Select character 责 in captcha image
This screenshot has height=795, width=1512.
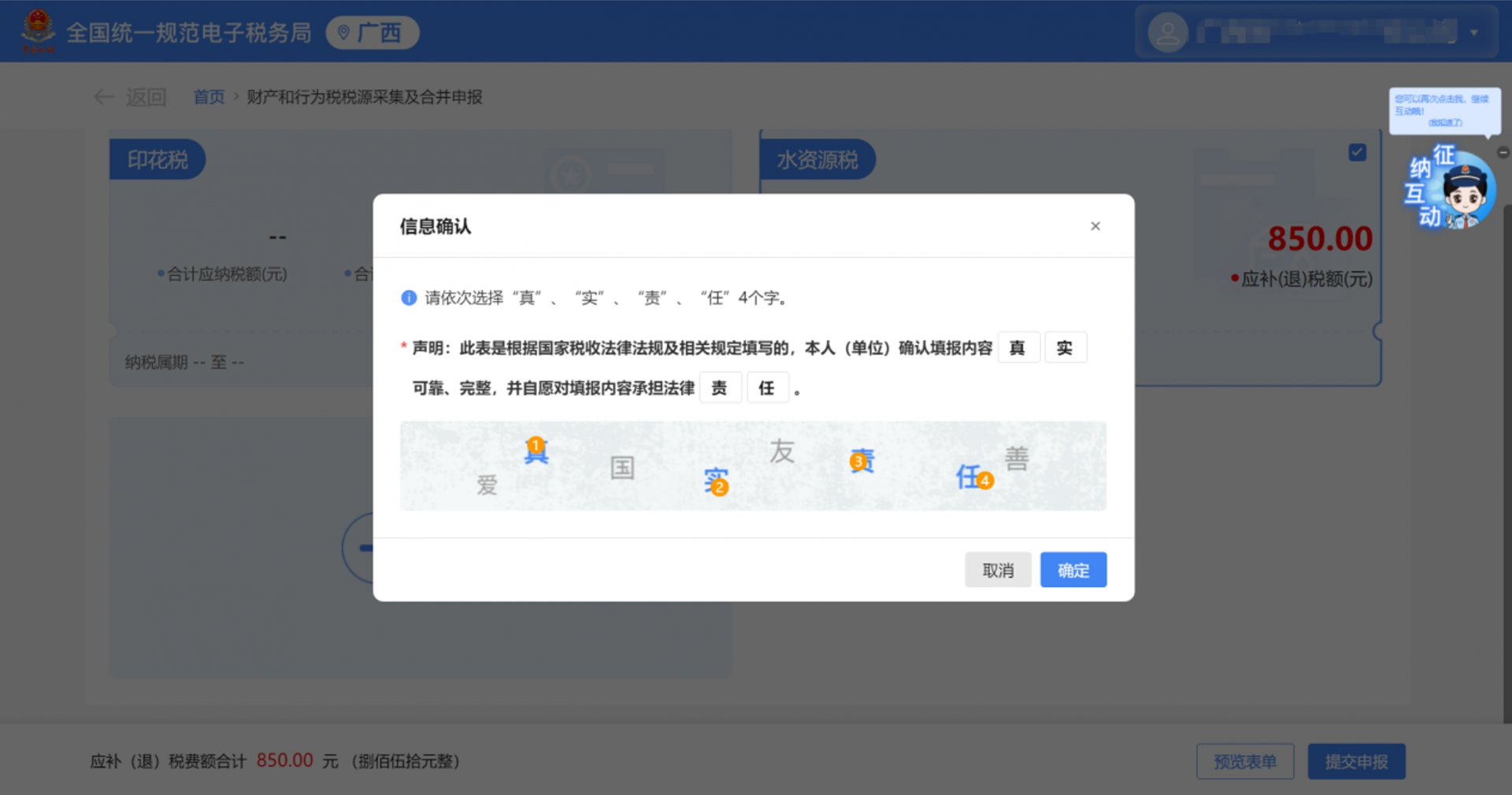pos(862,460)
